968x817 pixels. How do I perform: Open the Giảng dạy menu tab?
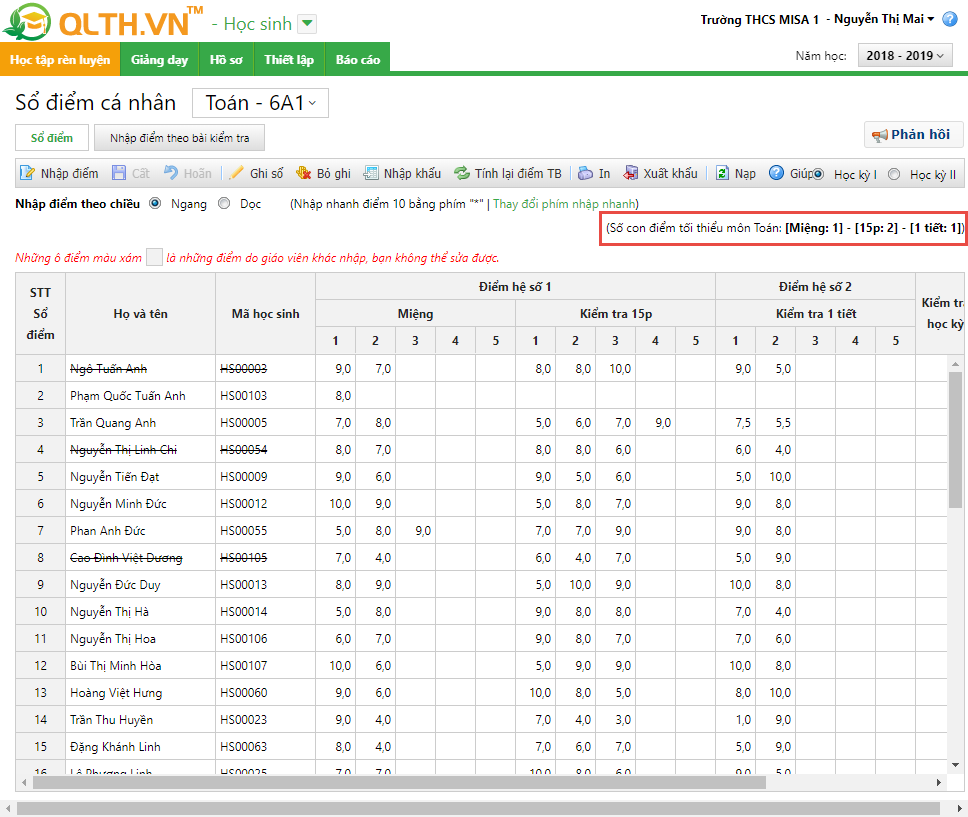[x=159, y=59]
